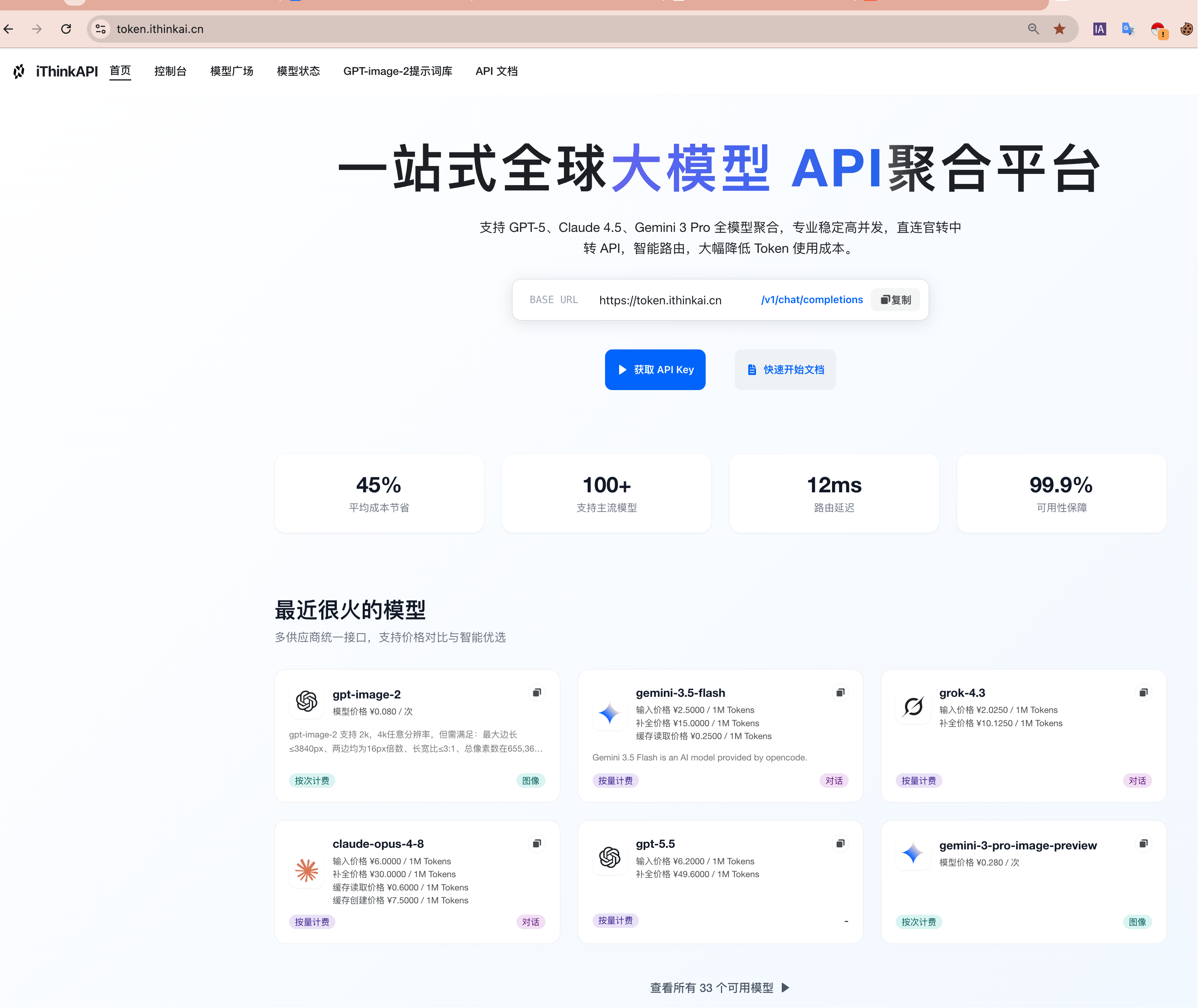Copy the gpt-5.5 model name
The height and width of the screenshot is (1008, 1198).
point(841,843)
